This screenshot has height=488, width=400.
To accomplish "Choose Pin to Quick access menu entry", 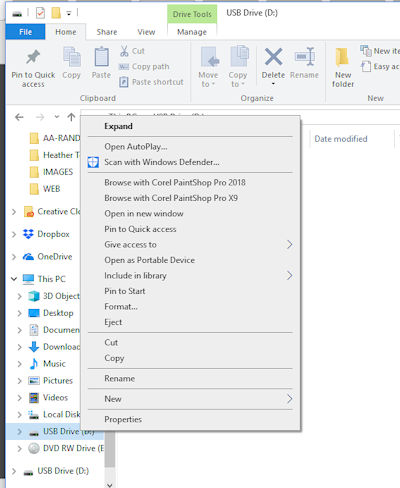I will pyautogui.click(x=190, y=229).
